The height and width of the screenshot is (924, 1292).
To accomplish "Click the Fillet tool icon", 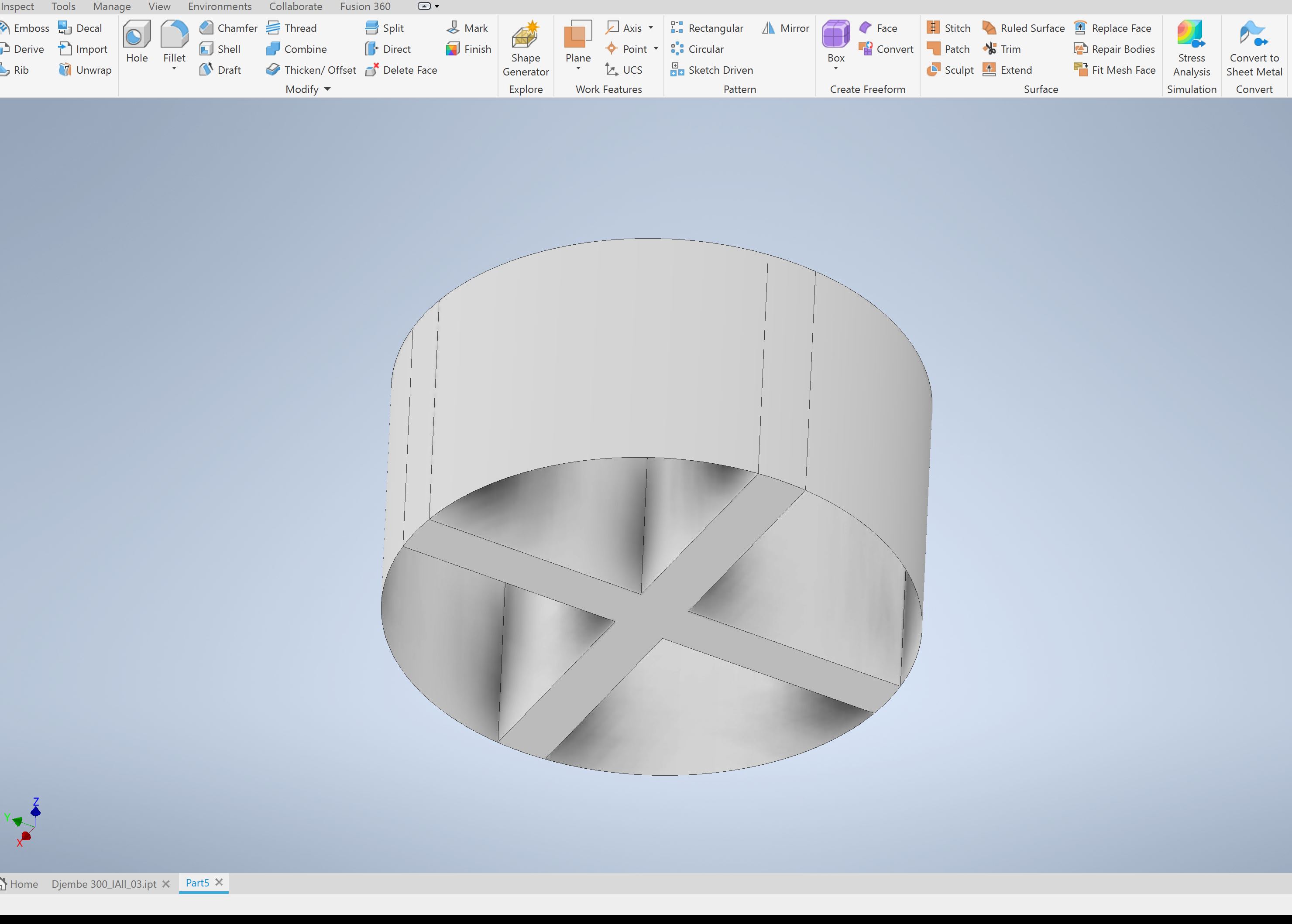I will (x=174, y=34).
